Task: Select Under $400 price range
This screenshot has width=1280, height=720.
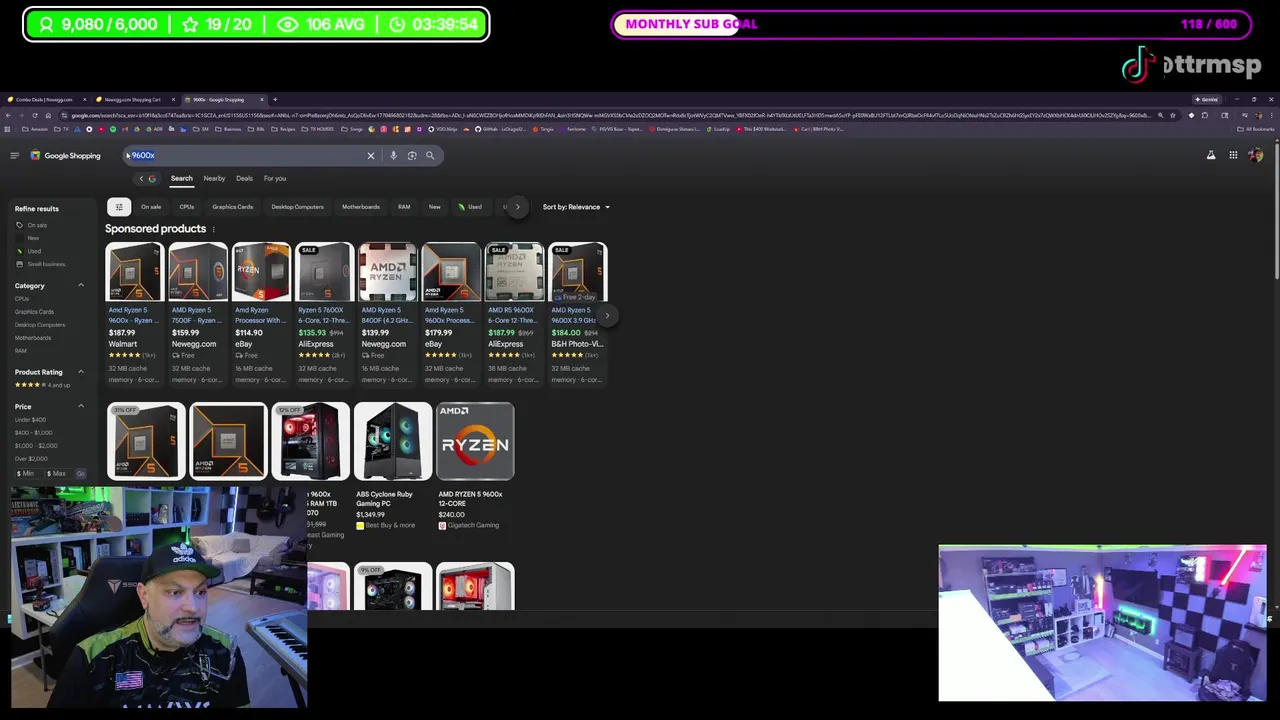Action: [30, 420]
